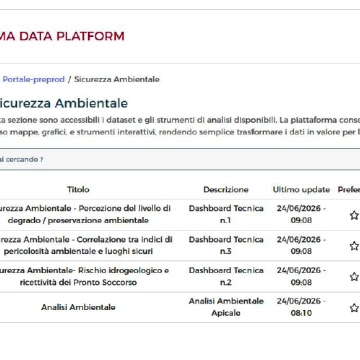
Task: Open the Portale-preprod breadcrumb link
Action: coord(34,79)
